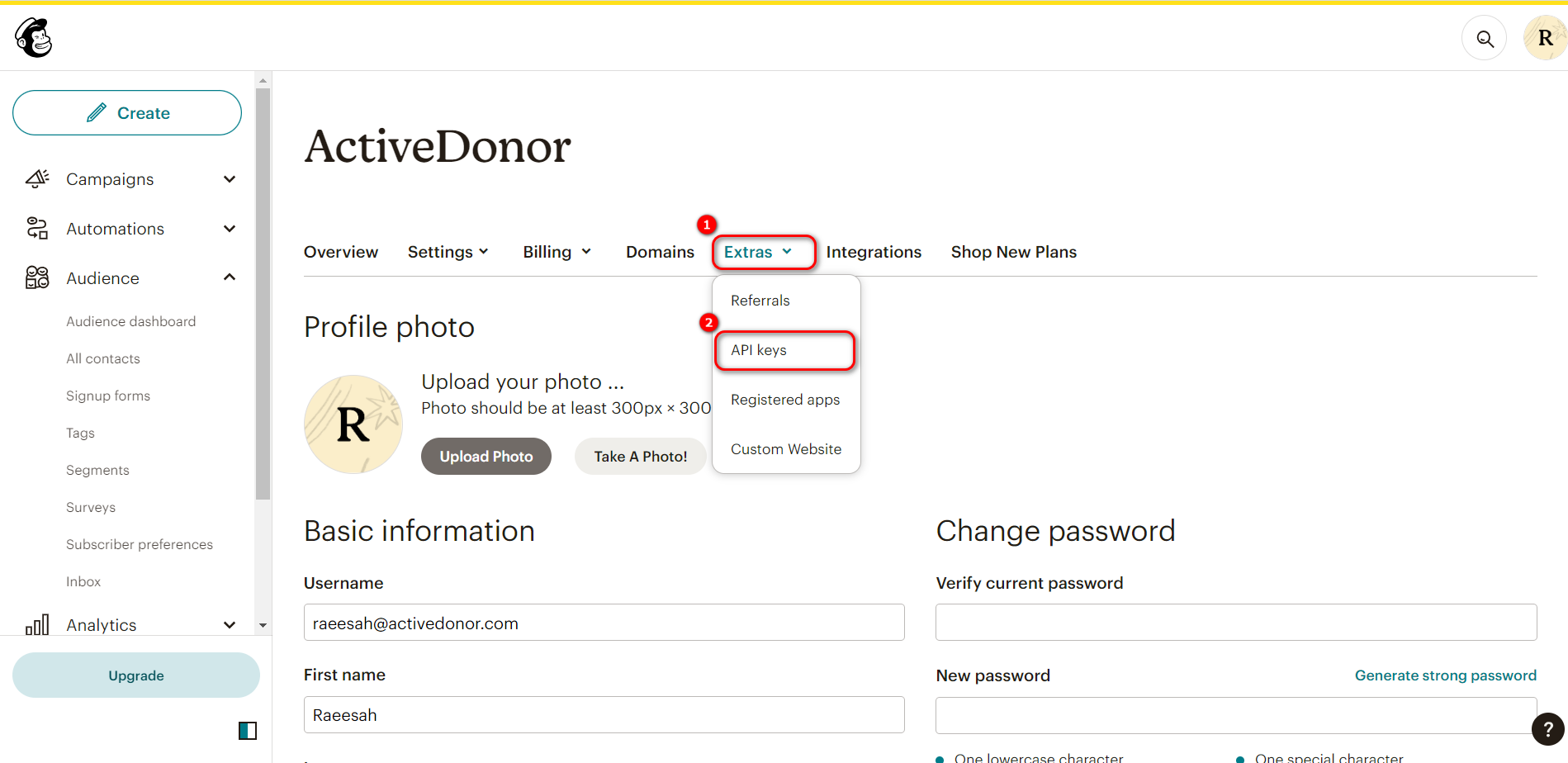Switch to the Integrations tab

click(873, 252)
